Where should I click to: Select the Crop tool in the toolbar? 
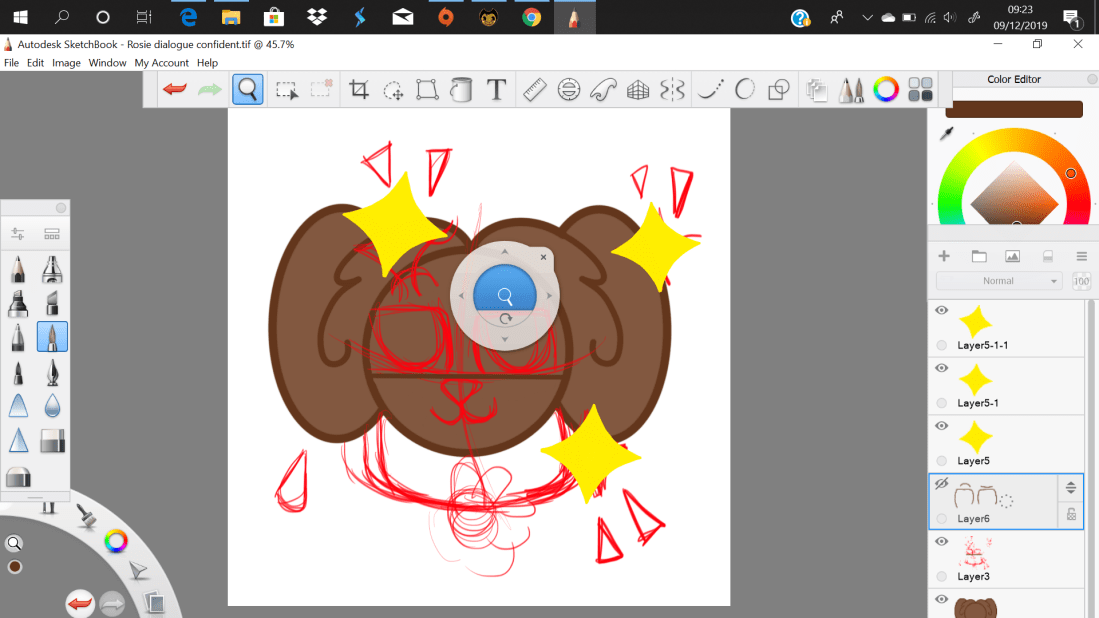click(x=359, y=90)
